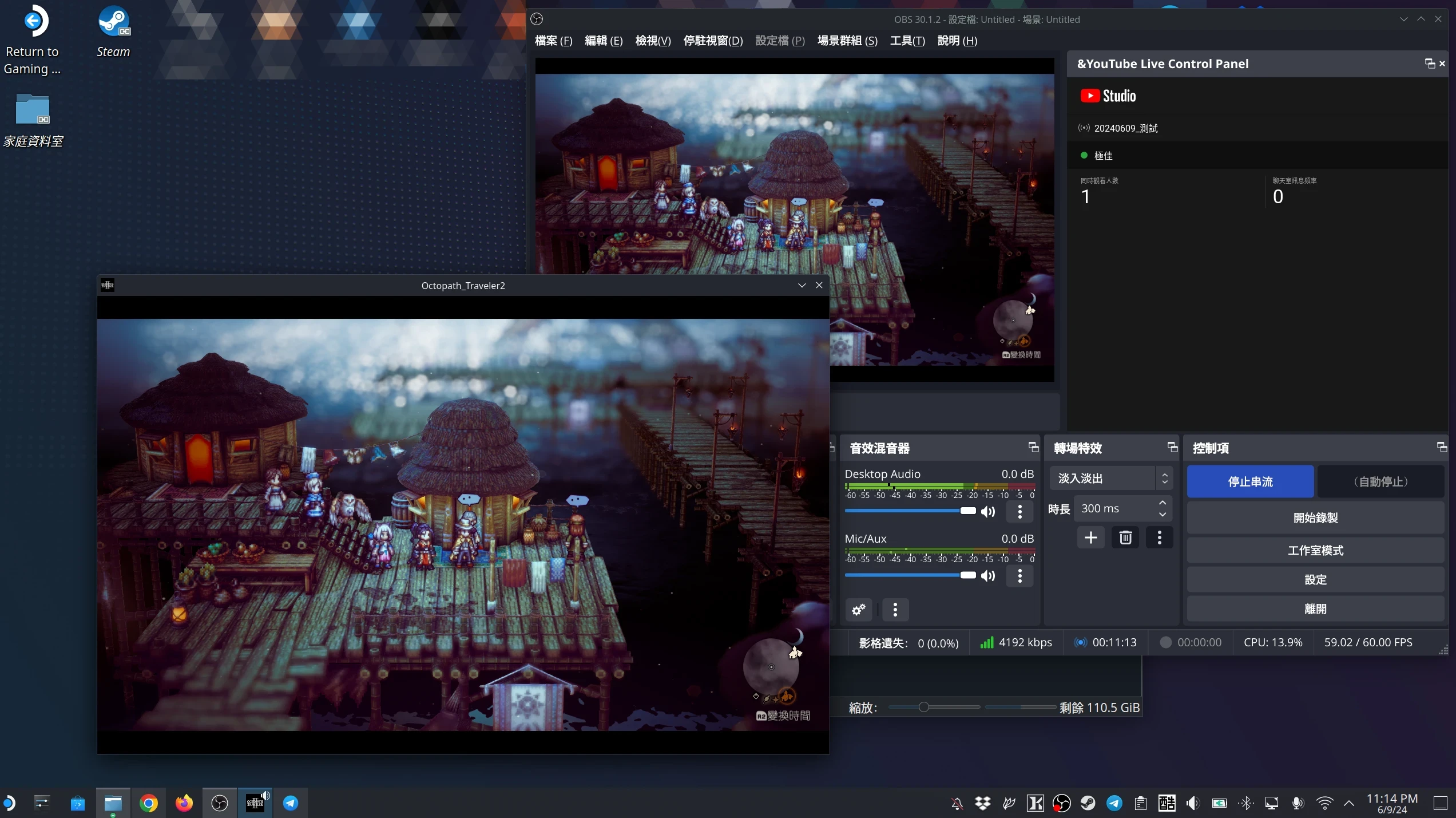This screenshot has height=818, width=1456.
Task: Select the 20240609_測試 stream title
Action: (x=1125, y=128)
